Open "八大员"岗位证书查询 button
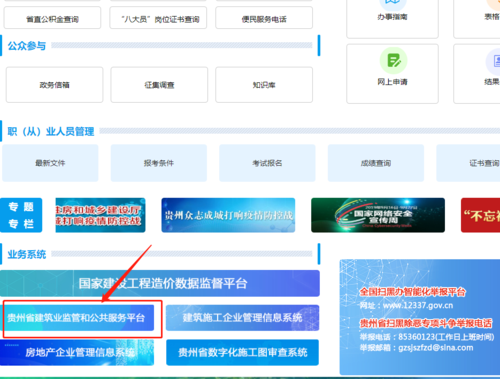Screen dimensions: 500x379 coord(158,19)
